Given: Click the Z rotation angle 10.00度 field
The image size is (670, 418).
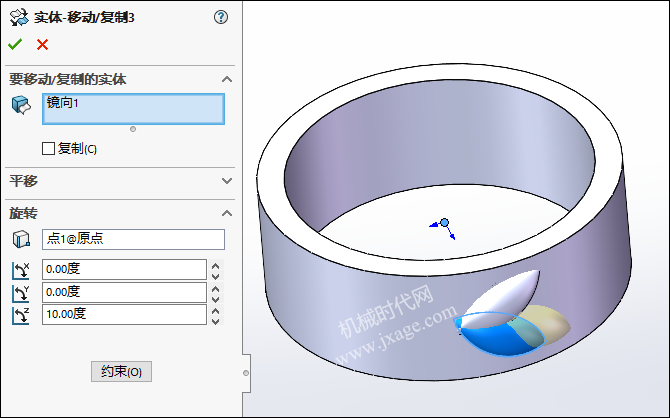Looking at the screenshot, I should pos(124,314).
